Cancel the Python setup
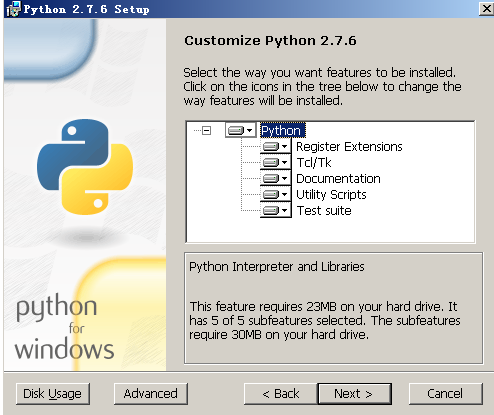Screen dimensions: 494x415 point(445,394)
